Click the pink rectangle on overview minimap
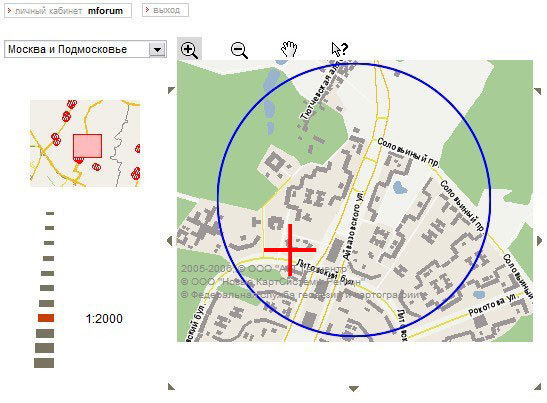The height and width of the screenshot is (403, 547). [x=88, y=146]
